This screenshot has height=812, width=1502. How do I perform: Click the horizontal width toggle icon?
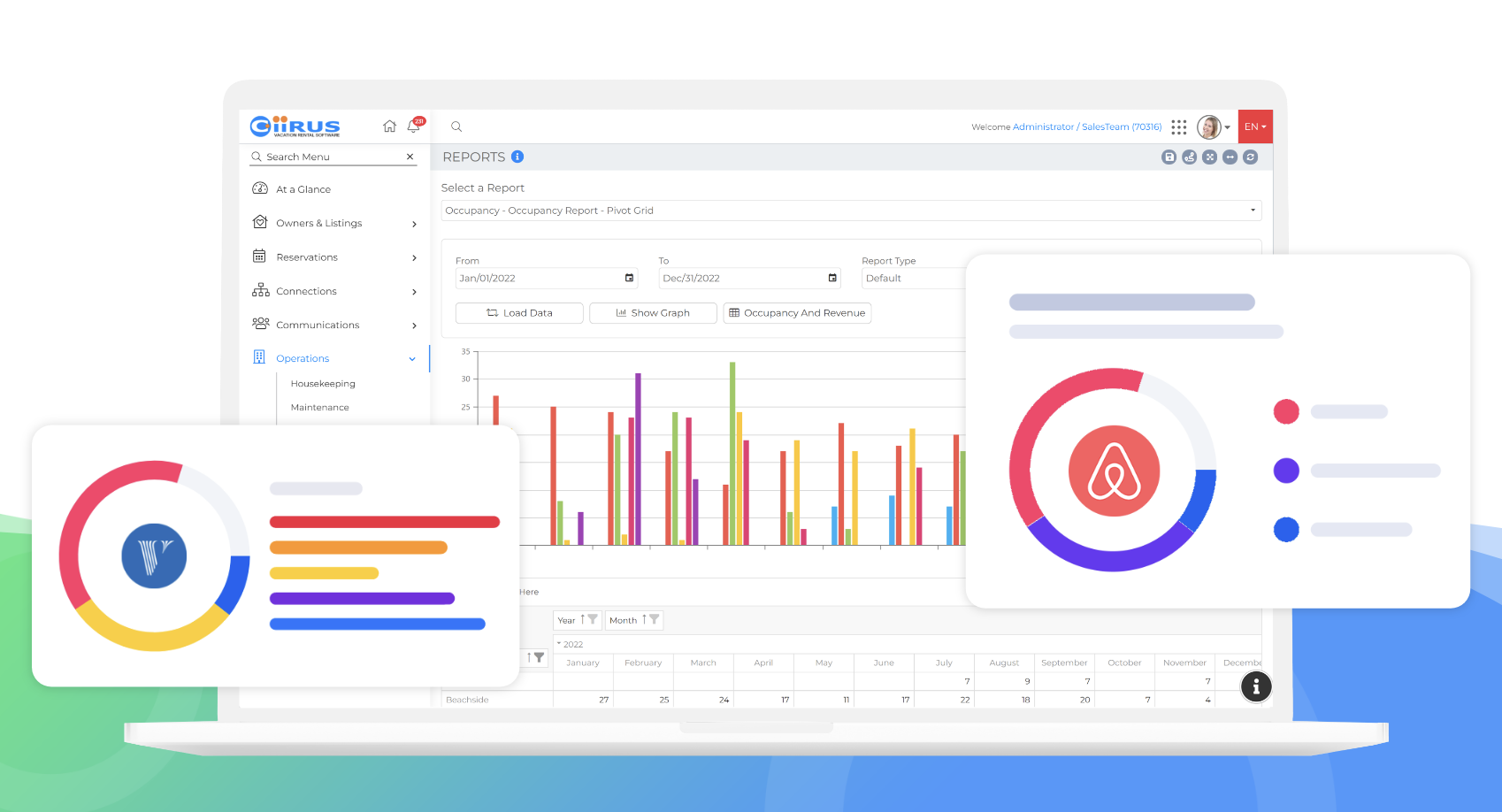1230,157
